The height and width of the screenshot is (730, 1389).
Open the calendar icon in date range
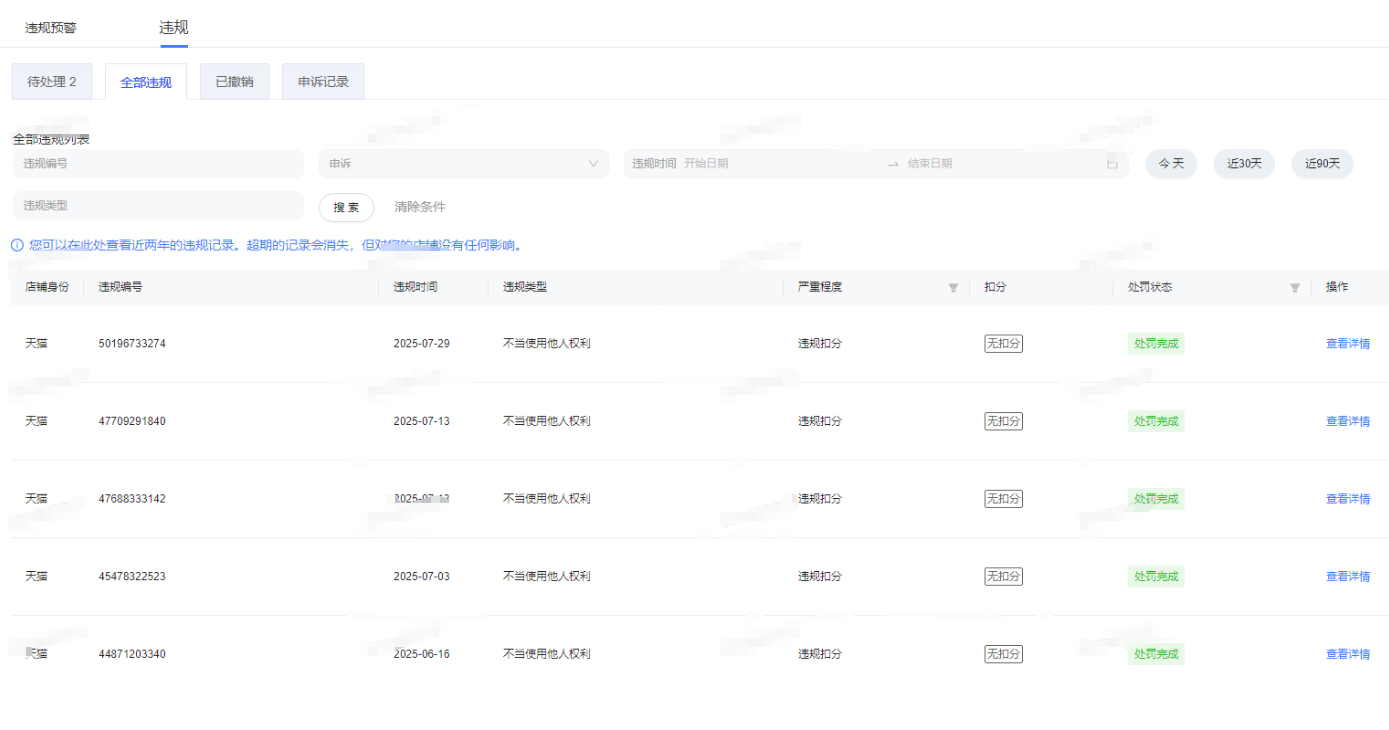(x=1112, y=164)
